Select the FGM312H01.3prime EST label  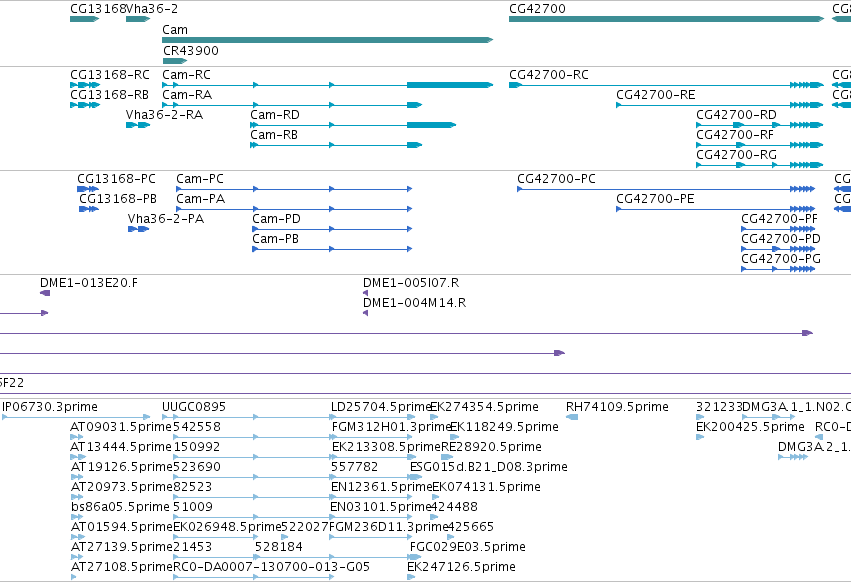point(391,427)
